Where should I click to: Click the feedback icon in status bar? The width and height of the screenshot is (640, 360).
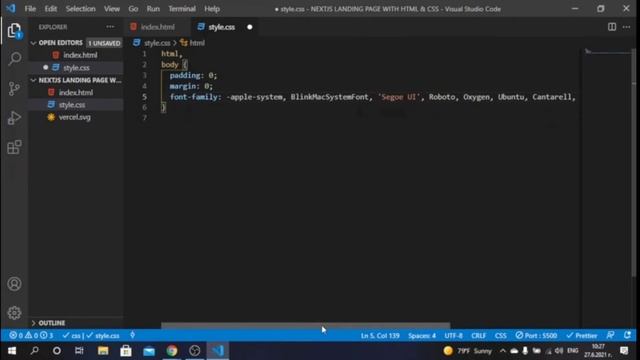click(x=611, y=336)
